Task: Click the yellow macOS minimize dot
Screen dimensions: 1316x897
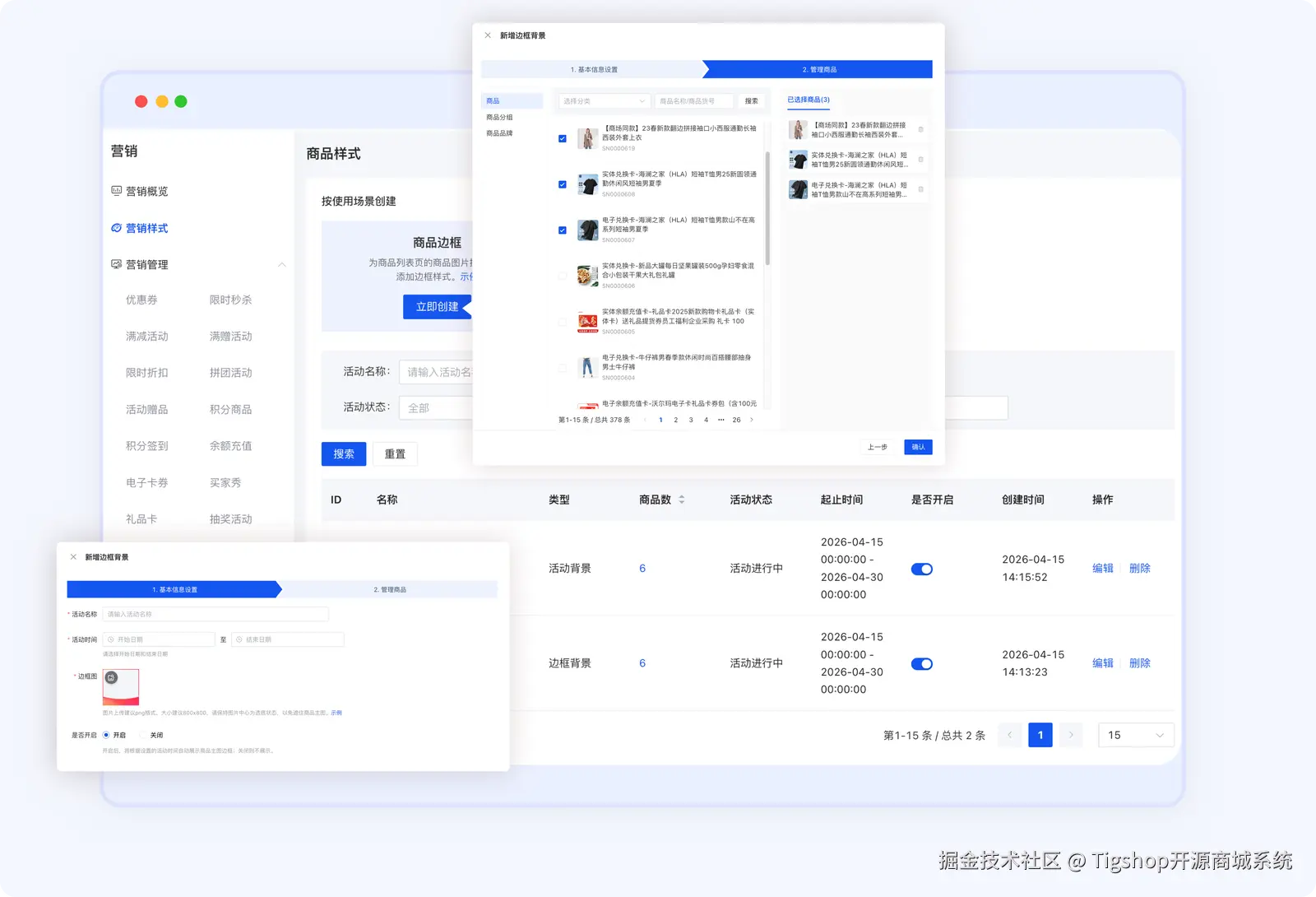Action: click(x=162, y=101)
